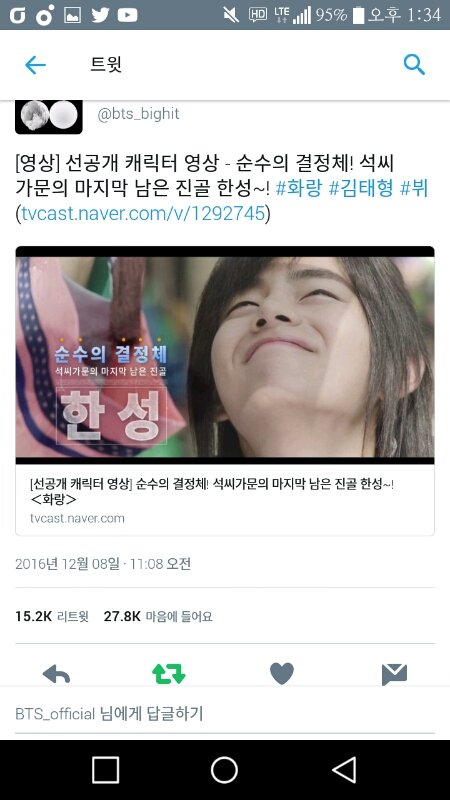Toggle the green retweet icon
The image size is (450, 800).
[x=168, y=674]
